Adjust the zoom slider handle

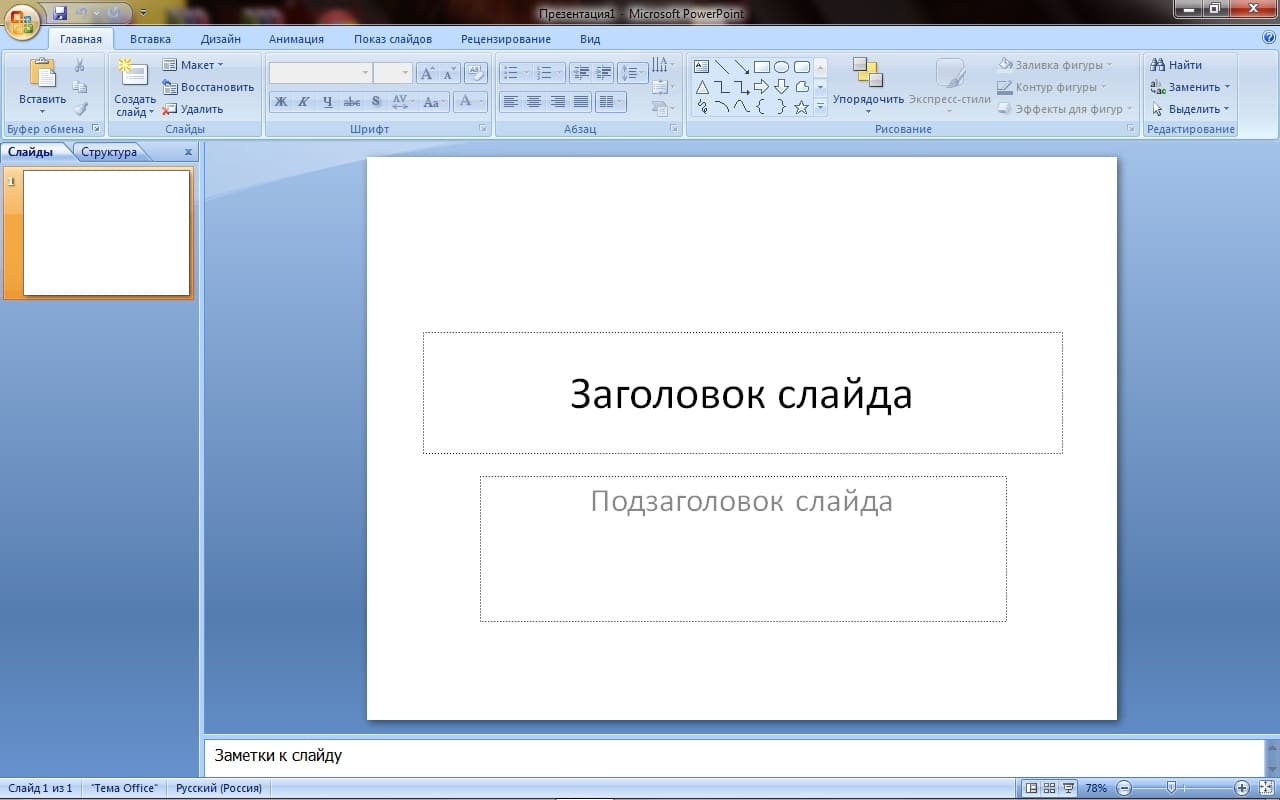[1170, 788]
